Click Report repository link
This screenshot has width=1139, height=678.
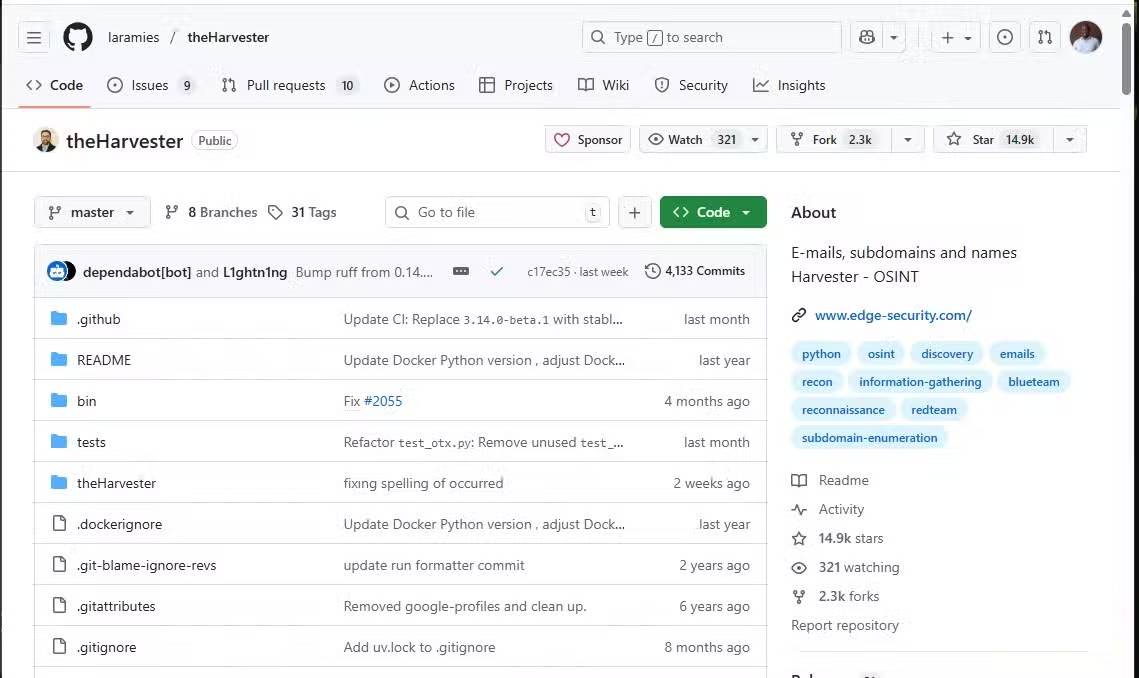(845, 625)
